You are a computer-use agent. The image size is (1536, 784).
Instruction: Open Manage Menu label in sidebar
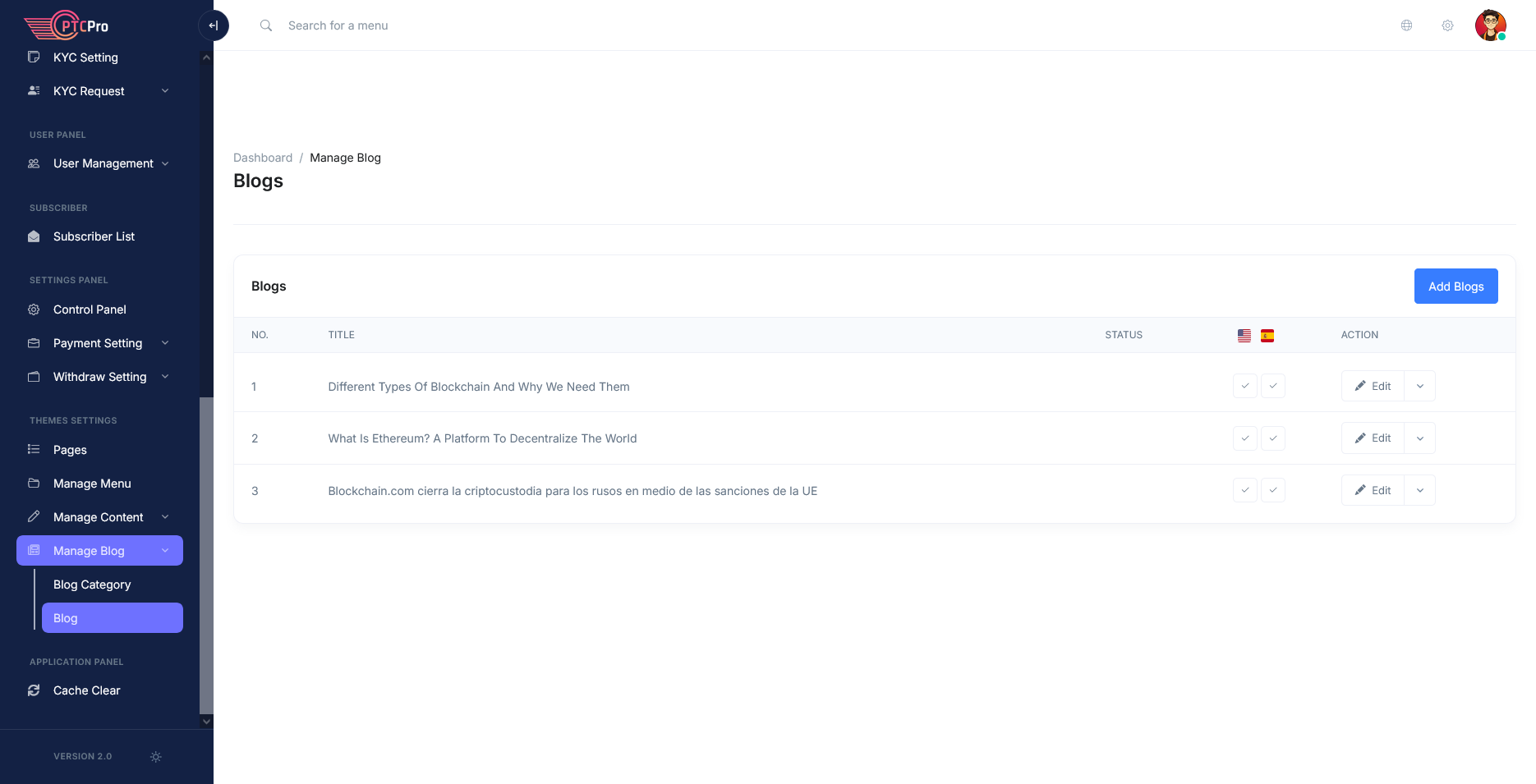(x=92, y=484)
